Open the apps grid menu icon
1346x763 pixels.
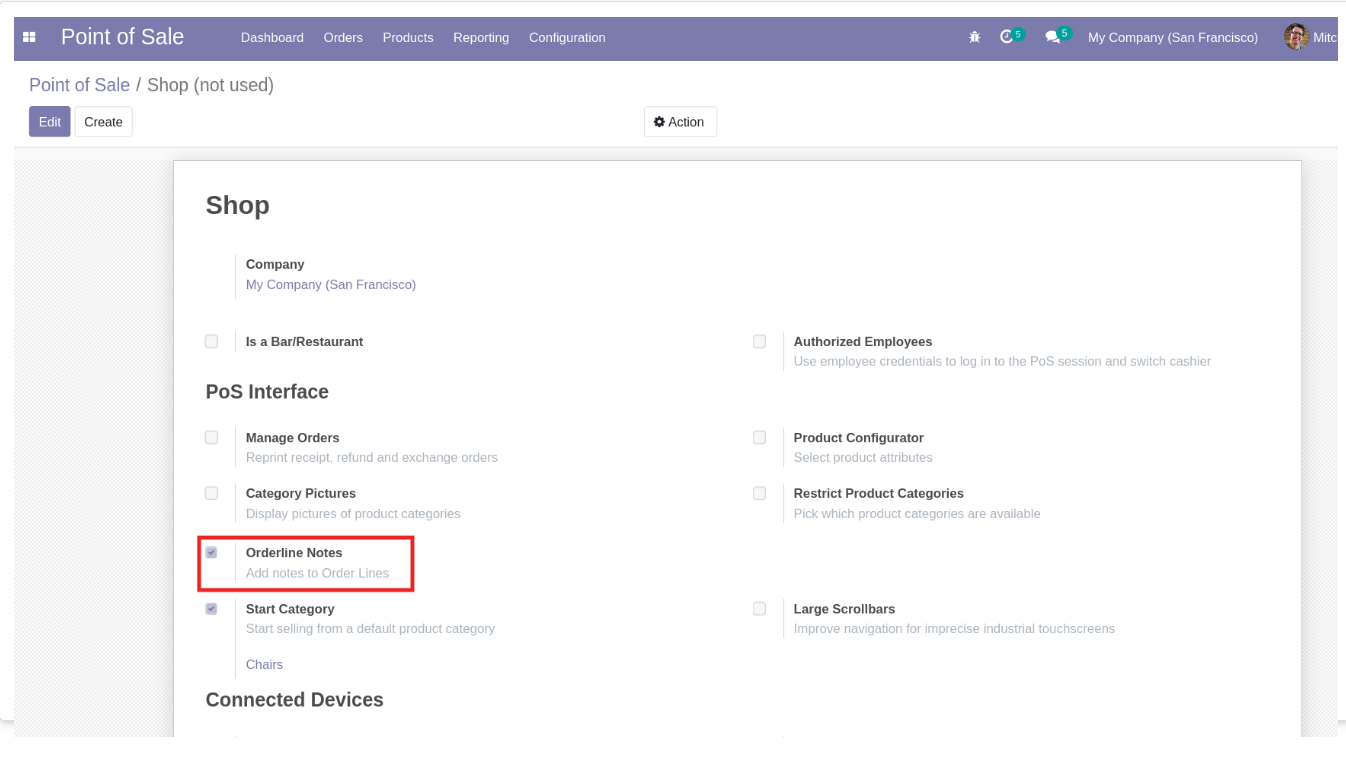[x=29, y=37]
